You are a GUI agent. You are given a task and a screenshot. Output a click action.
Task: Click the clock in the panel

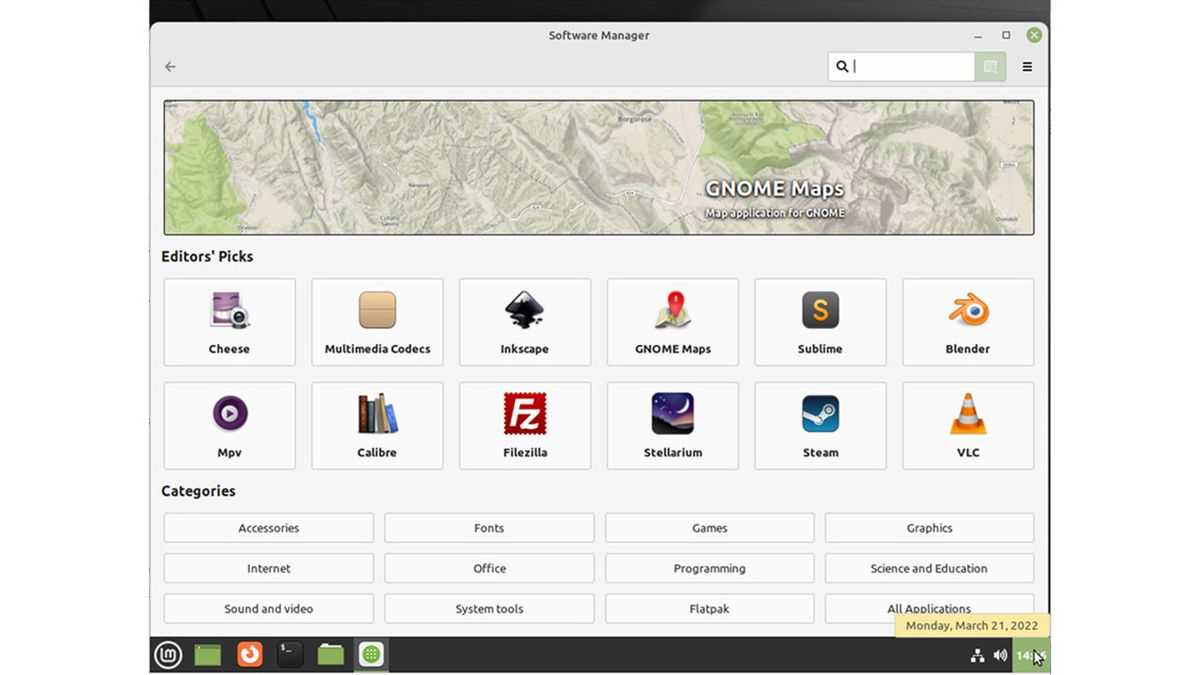point(1031,656)
